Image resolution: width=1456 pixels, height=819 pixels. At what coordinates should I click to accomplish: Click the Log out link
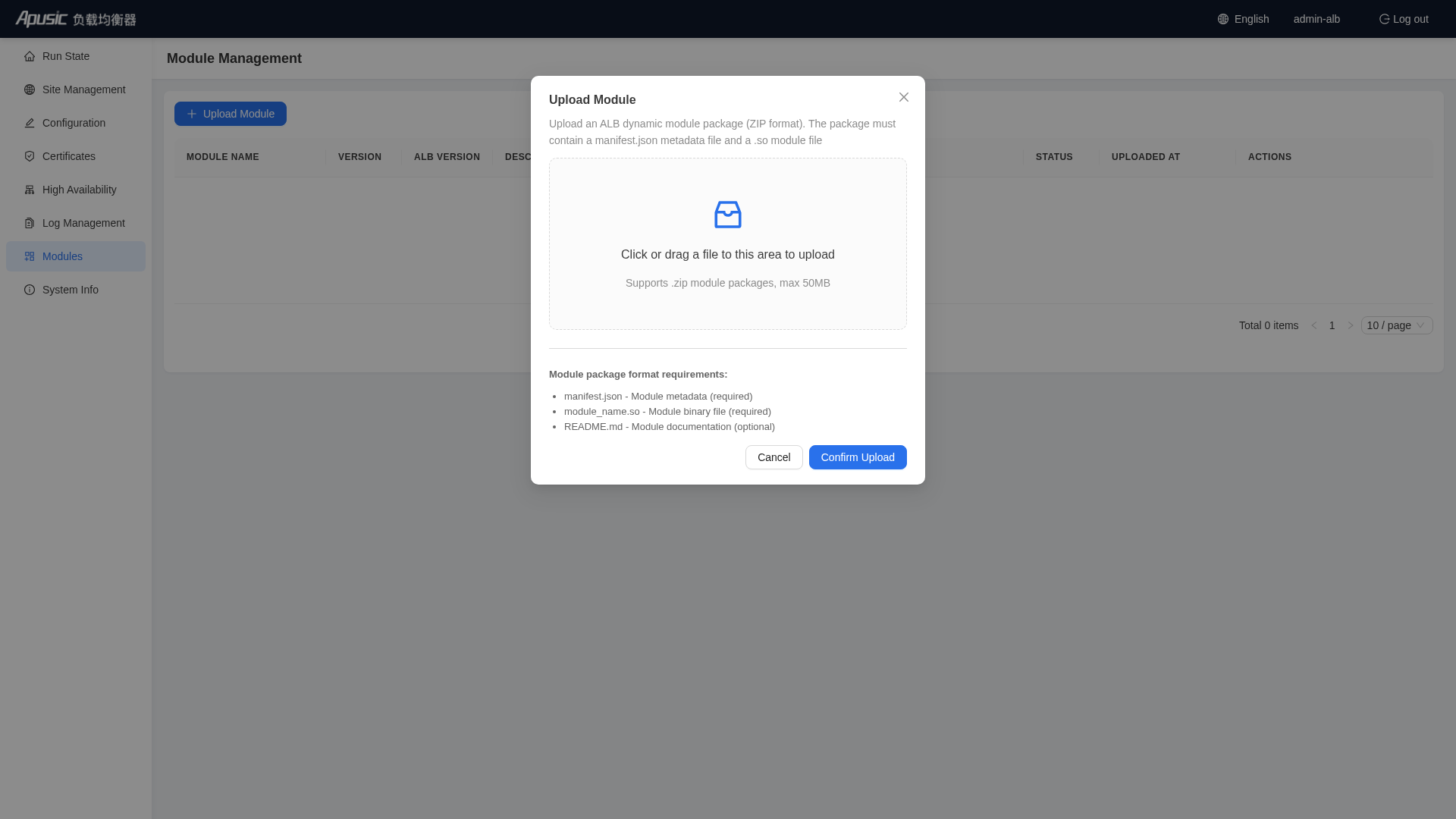[1404, 19]
